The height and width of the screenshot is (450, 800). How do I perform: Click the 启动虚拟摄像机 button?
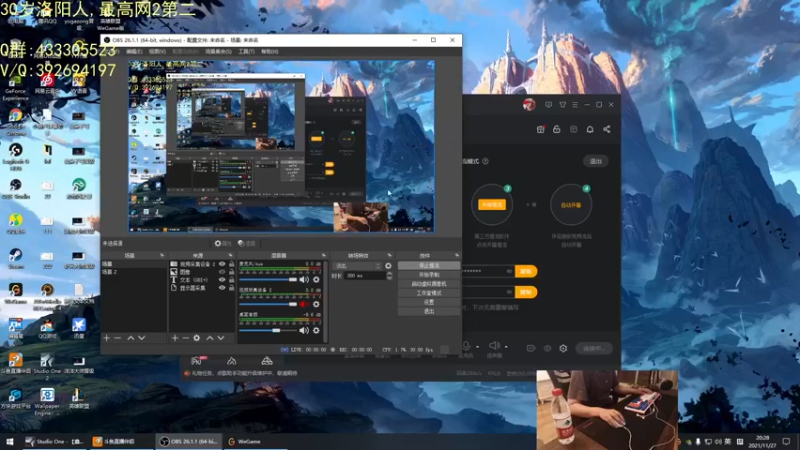click(x=429, y=284)
